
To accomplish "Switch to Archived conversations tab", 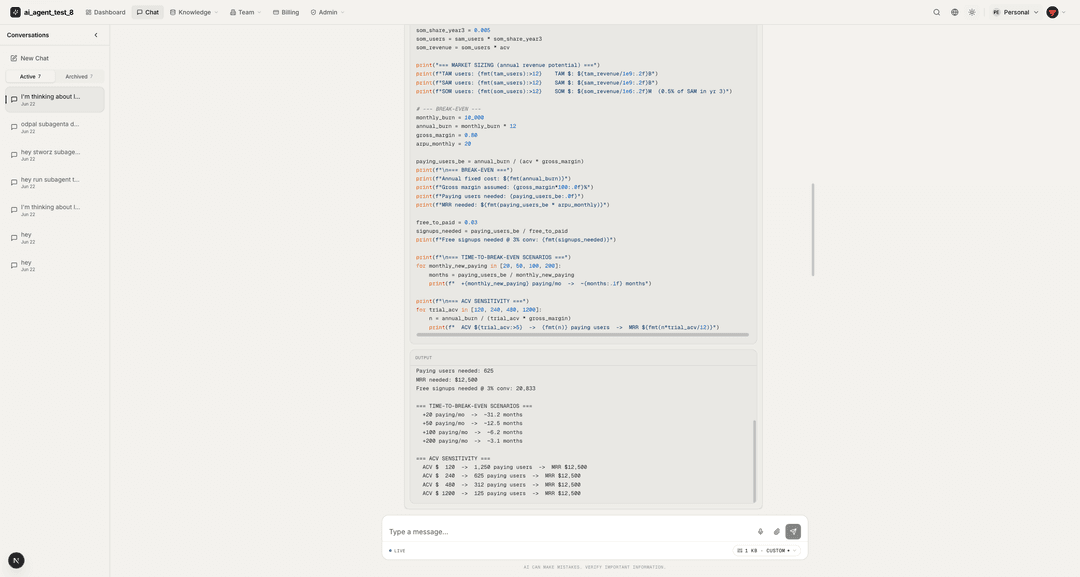I will [79, 76].
